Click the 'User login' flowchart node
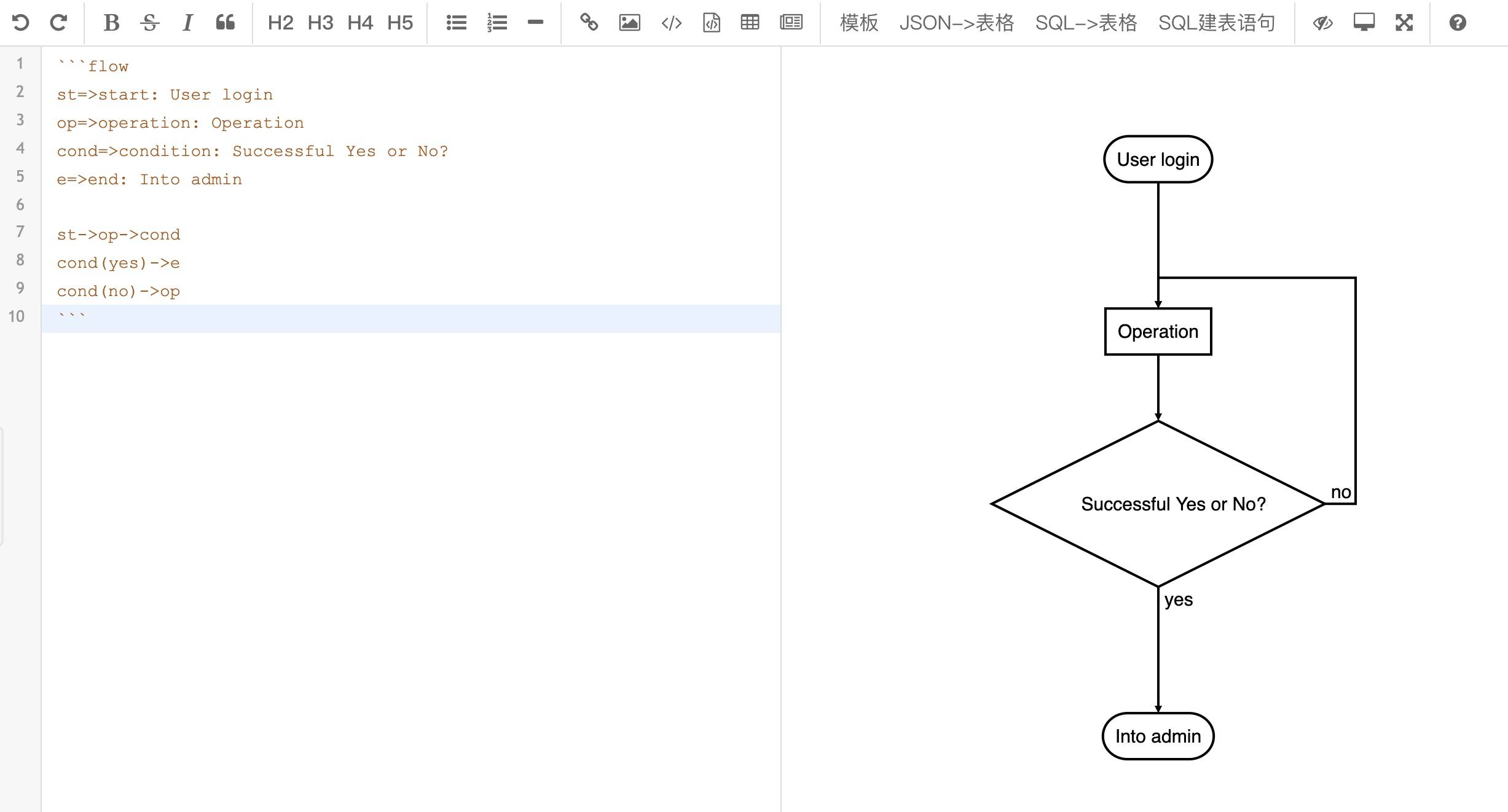The width and height of the screenshot is (1508, 812). coord(1158,159)
